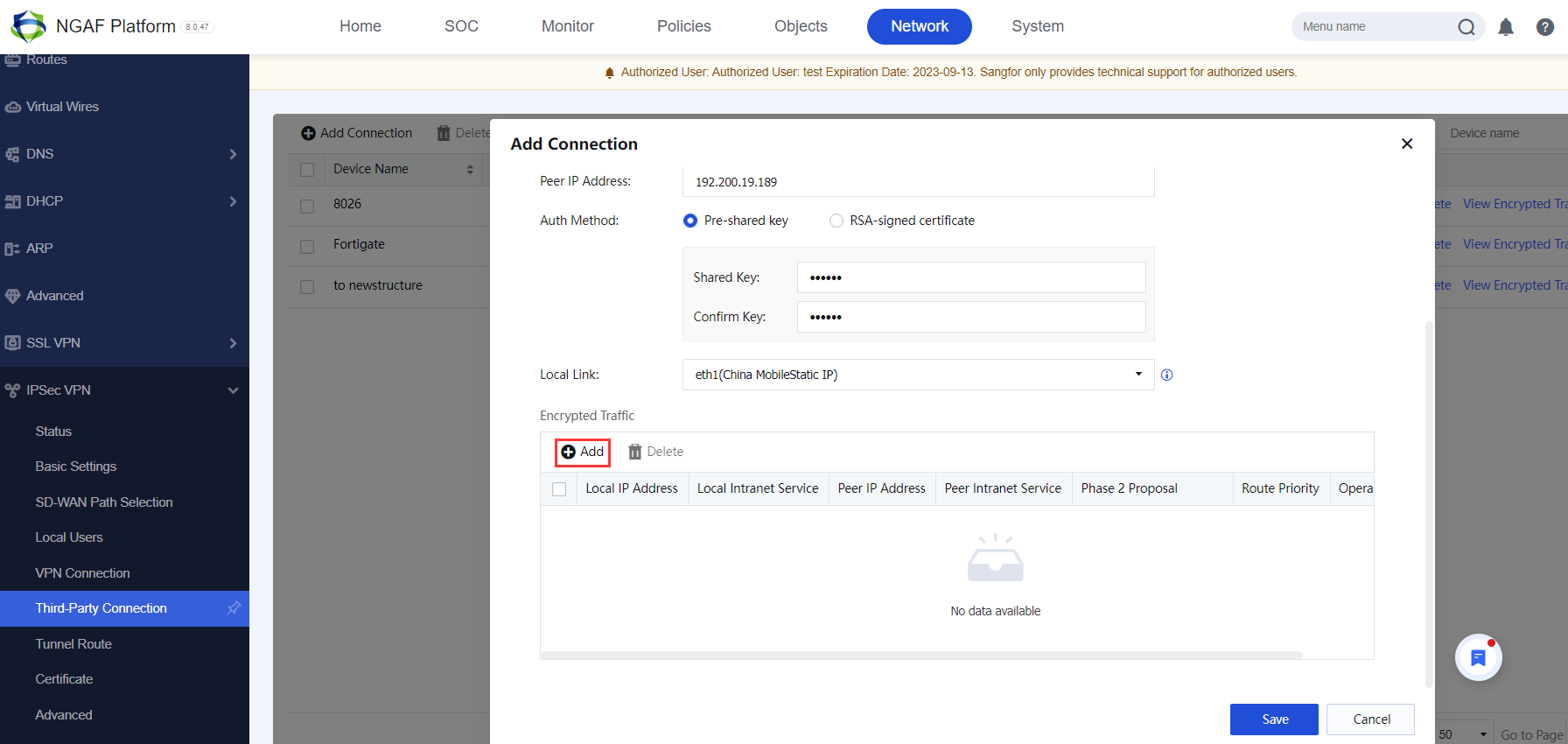Click the pin icon on Third-Party Connection
Viewport: 1568px width, 744px height.
pyautogui.click(x=234, y=608)
